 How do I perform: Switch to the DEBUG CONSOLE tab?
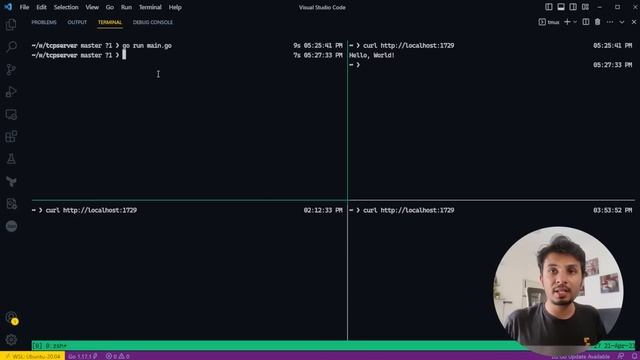153,22
